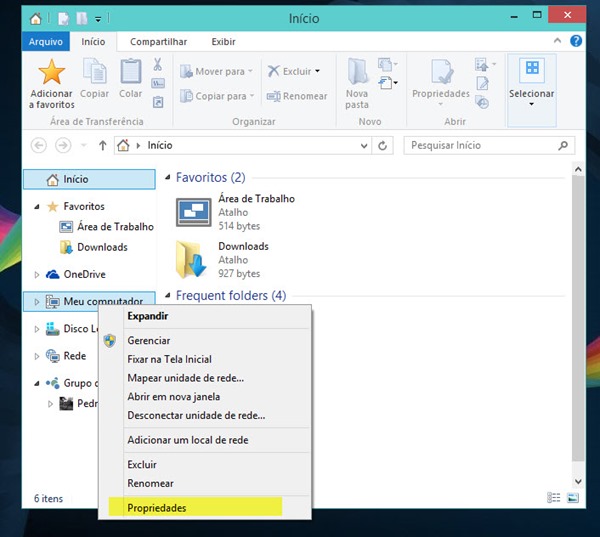Viewport: 600px width, 537px height.
Task: Click the Recortar scissors icon
Action: (x=157, y=64)
